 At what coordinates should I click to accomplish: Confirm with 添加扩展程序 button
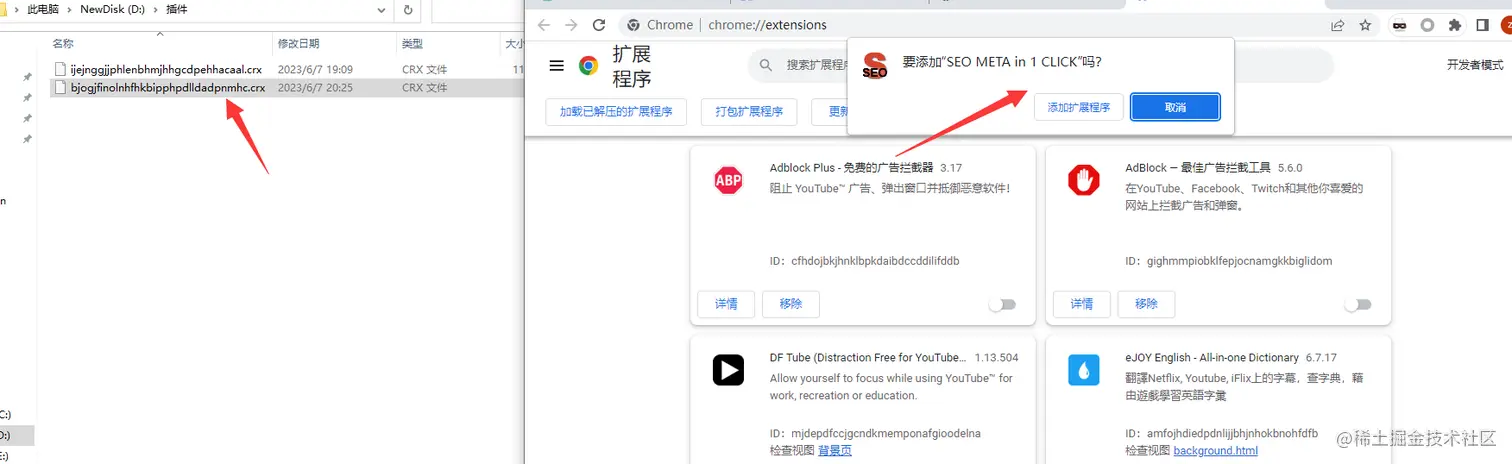click(x=1079, y=107)
